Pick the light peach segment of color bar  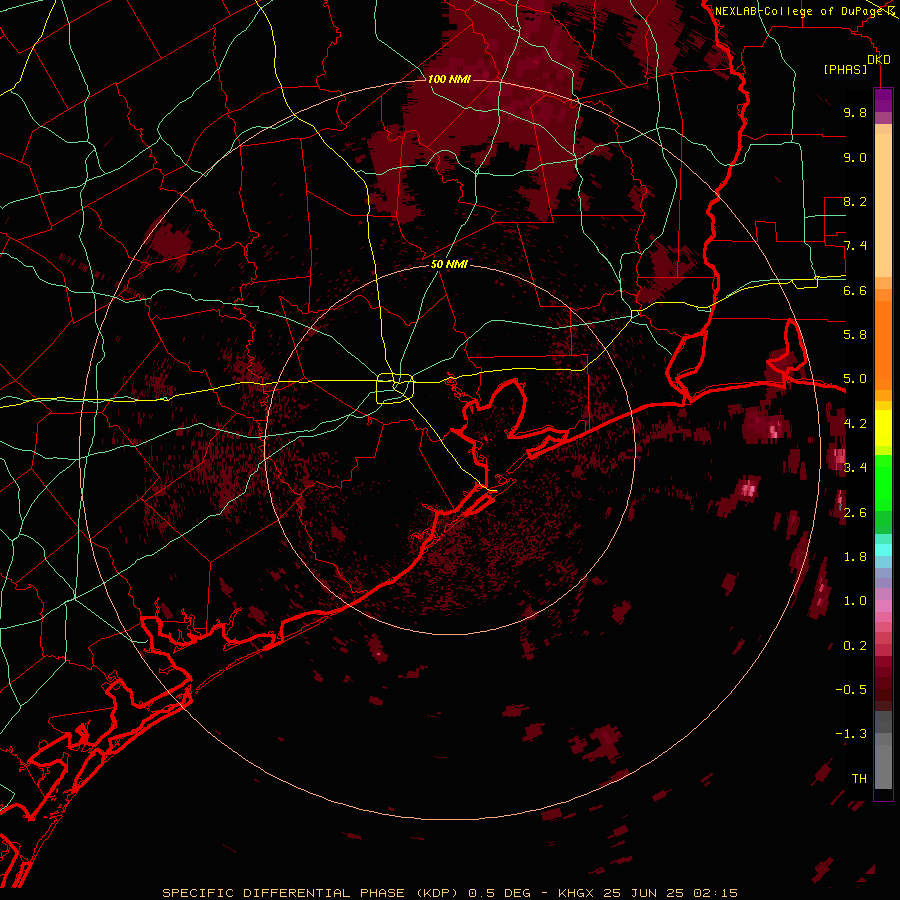pos(883,207)
